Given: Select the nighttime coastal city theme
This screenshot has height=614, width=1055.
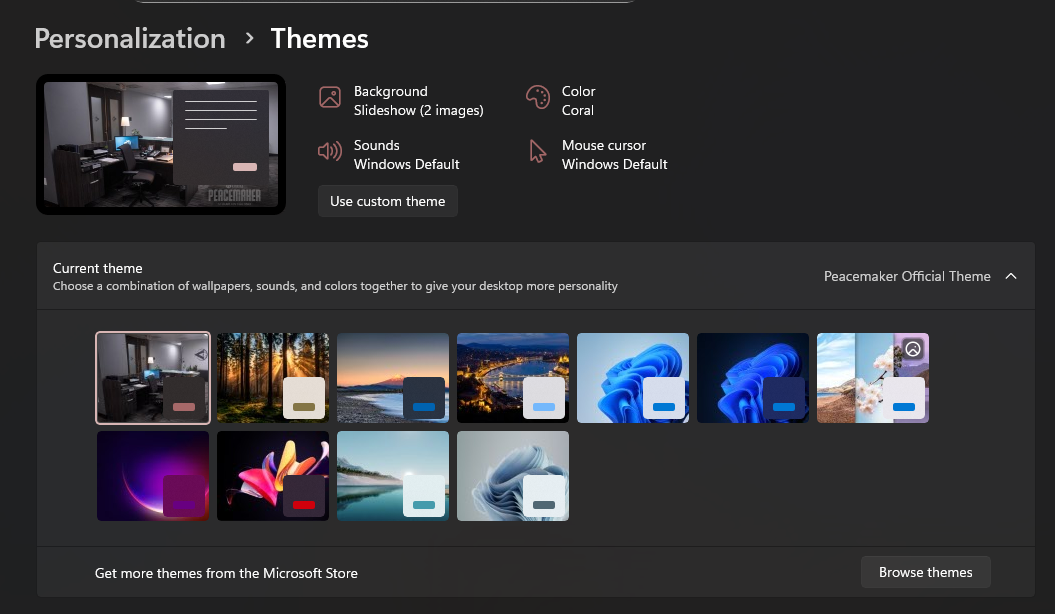Looking at the screenshot, I should [x=513, y=378].
